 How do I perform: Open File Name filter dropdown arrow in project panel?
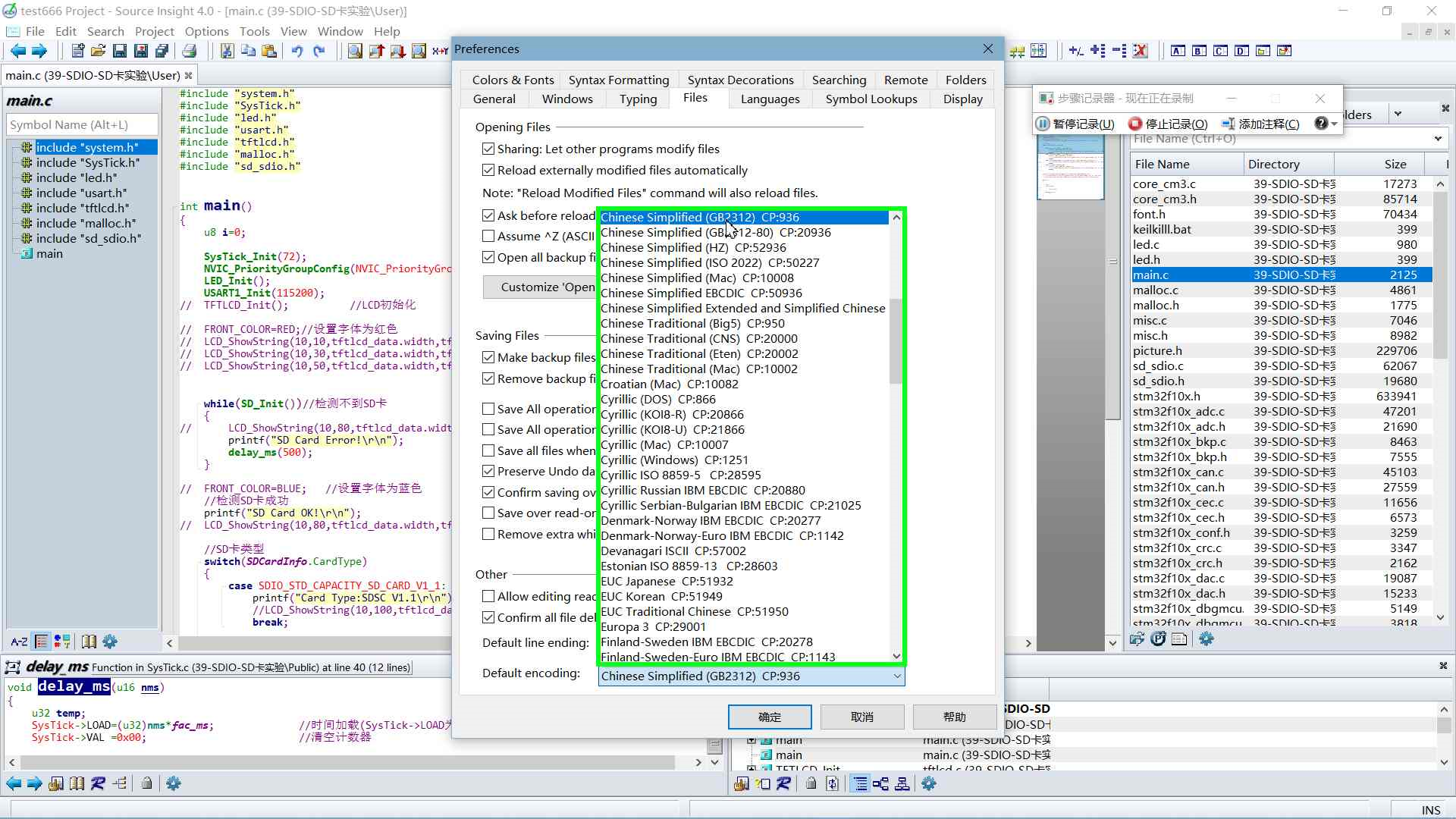(x=1438, y=139)
